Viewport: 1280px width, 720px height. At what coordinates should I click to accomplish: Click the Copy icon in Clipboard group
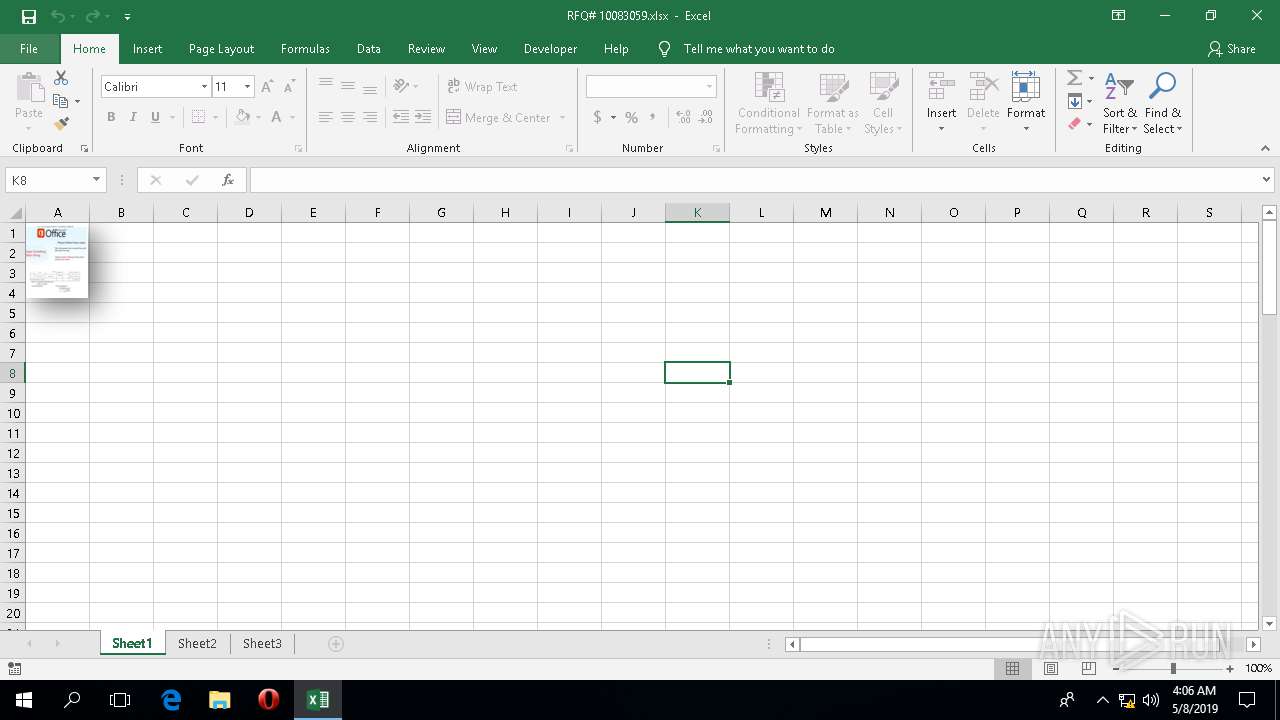[x=61, y=101]
